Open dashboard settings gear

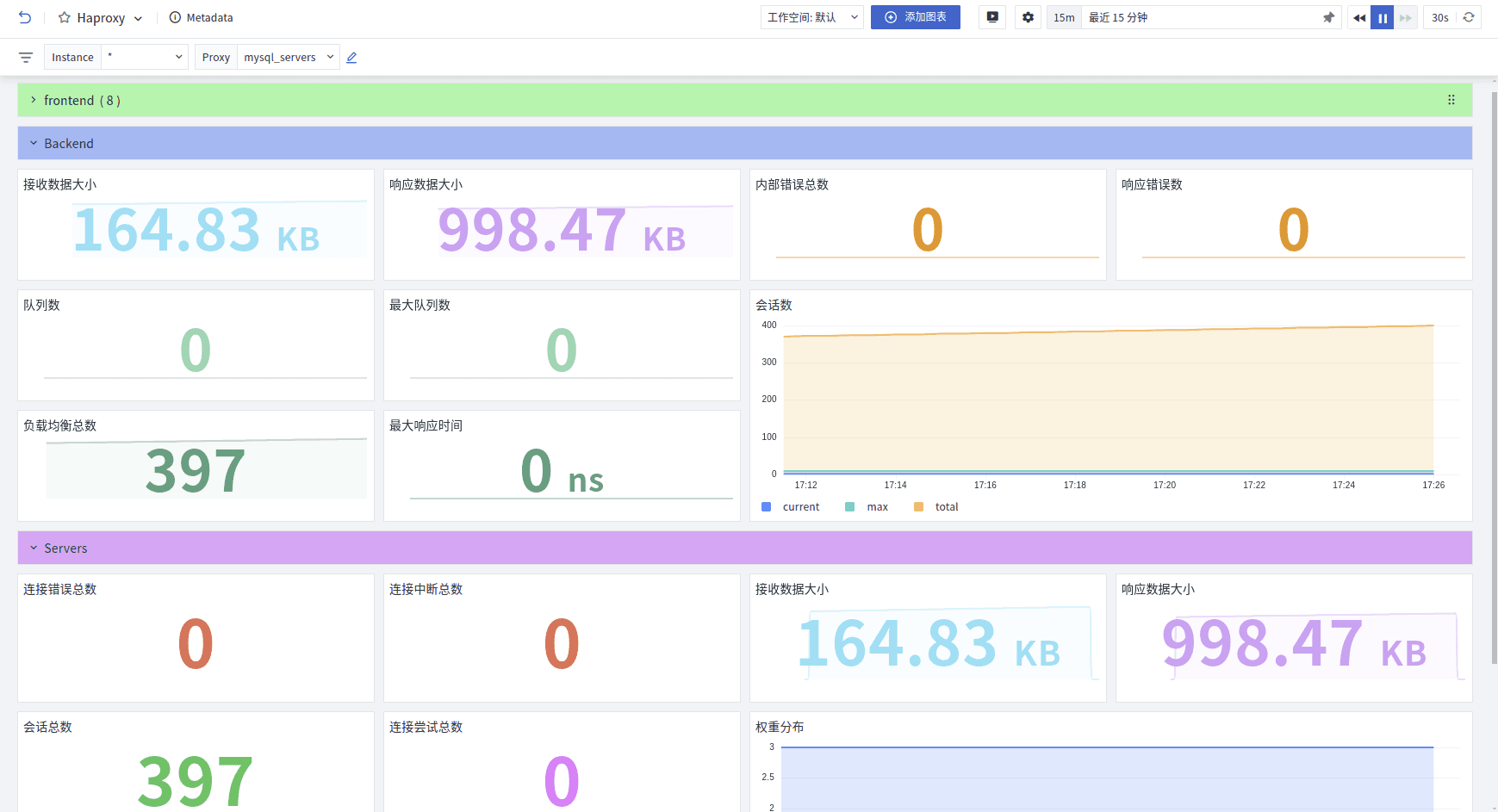coord(1028,17)
